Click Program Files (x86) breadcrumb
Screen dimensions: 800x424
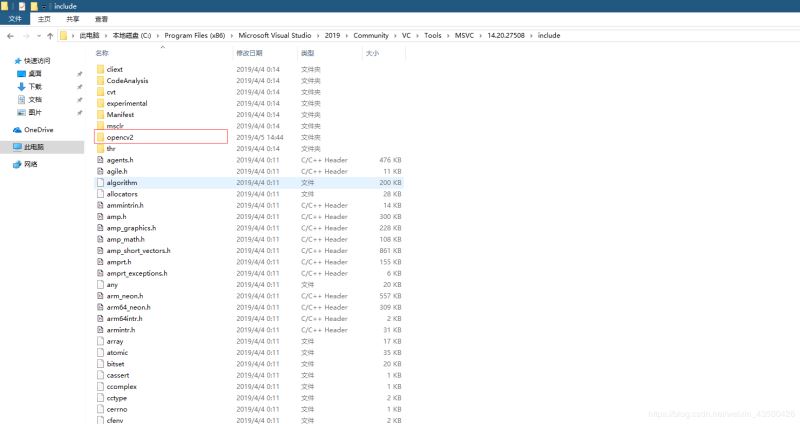[194, 35]
